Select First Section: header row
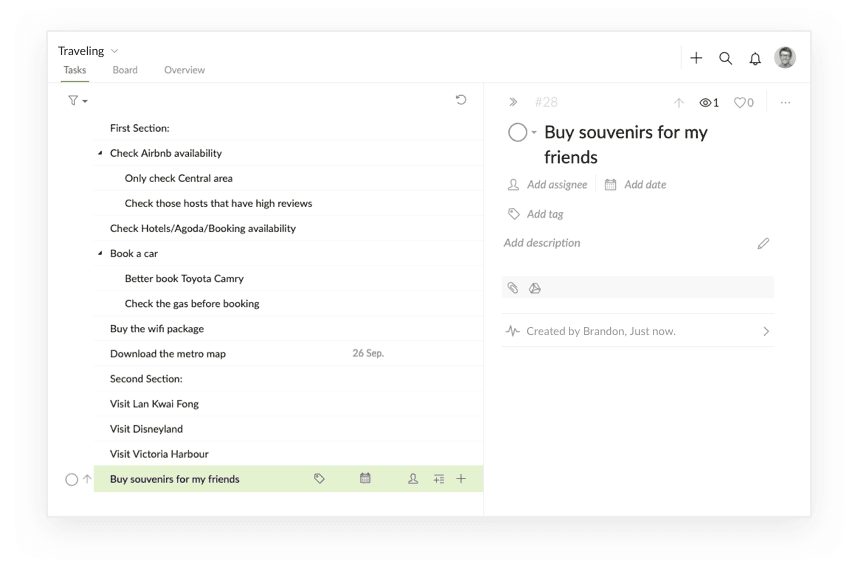The height and width of the screenshot is (571, 858). [288, 128]
